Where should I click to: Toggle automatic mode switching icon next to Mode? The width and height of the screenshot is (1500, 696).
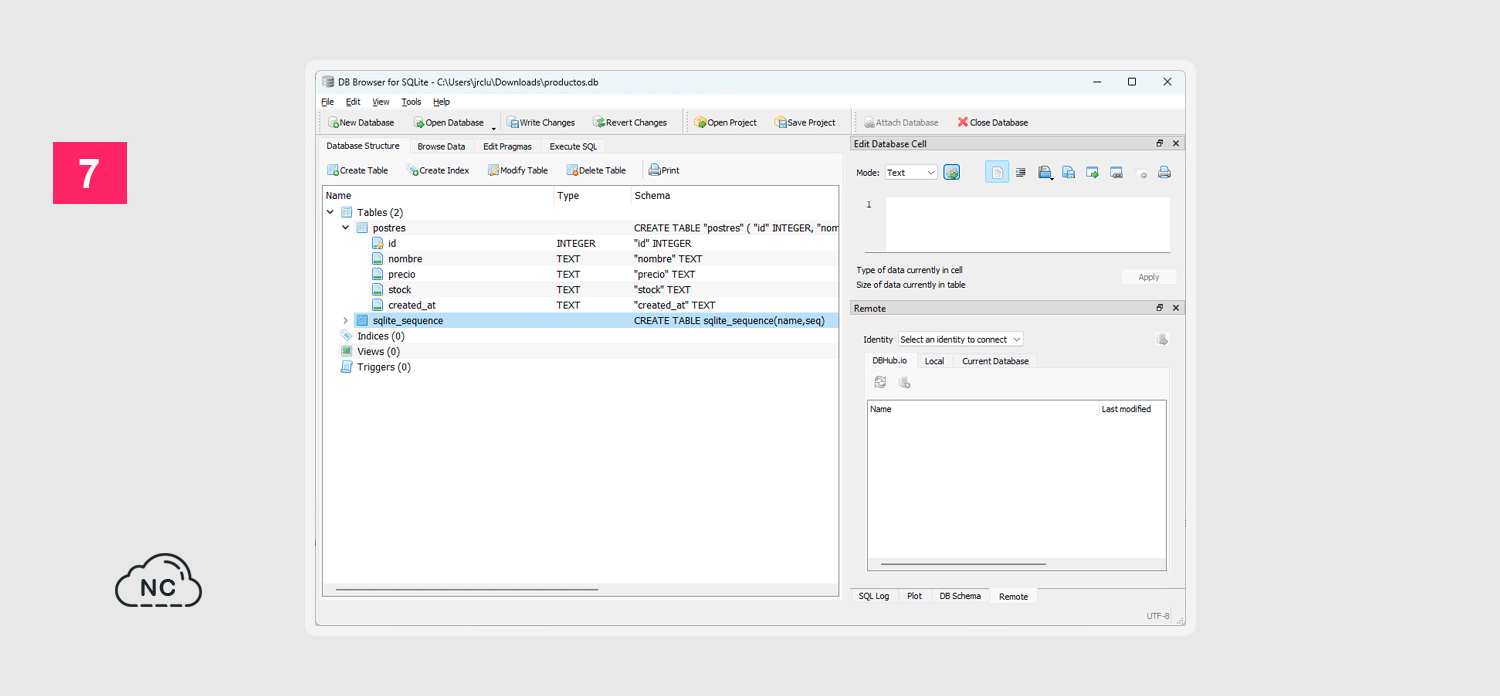coord(952,173)
